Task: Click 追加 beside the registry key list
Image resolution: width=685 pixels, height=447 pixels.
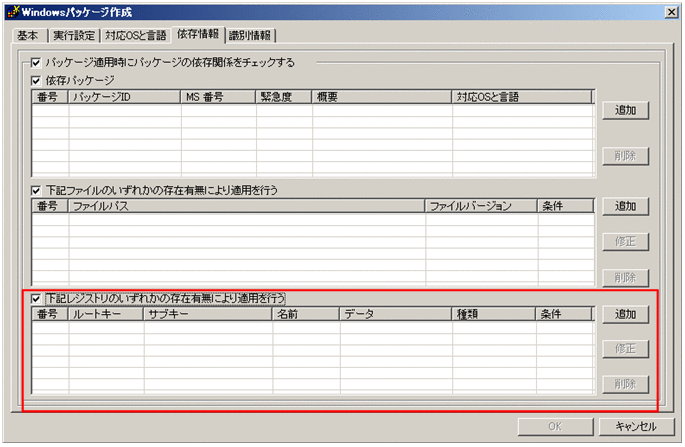Action: tap(626, 315)
